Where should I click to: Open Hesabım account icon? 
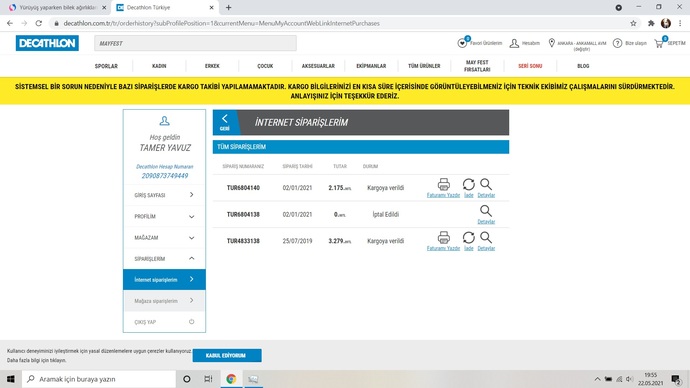(514, 43)
